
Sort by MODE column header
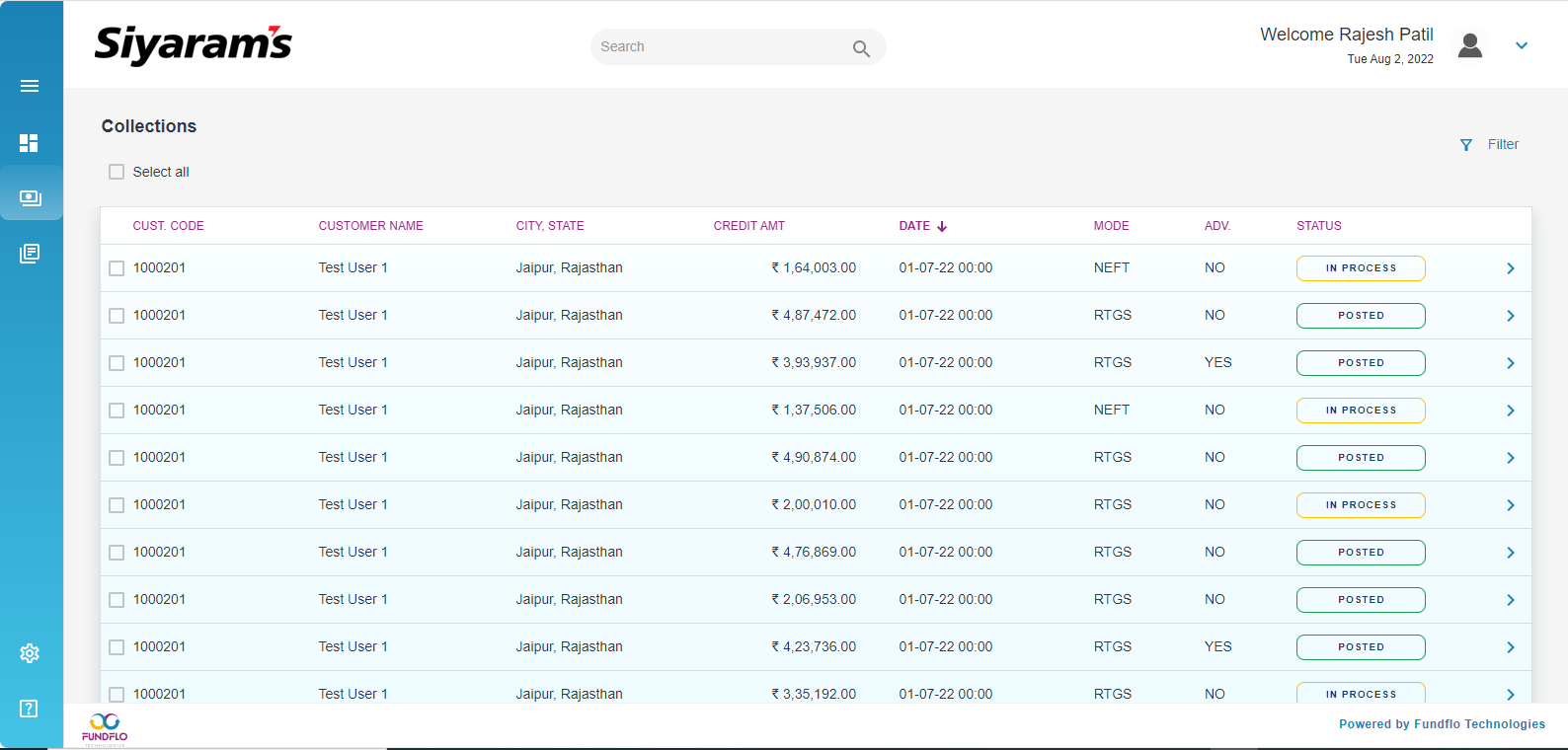1111,226
